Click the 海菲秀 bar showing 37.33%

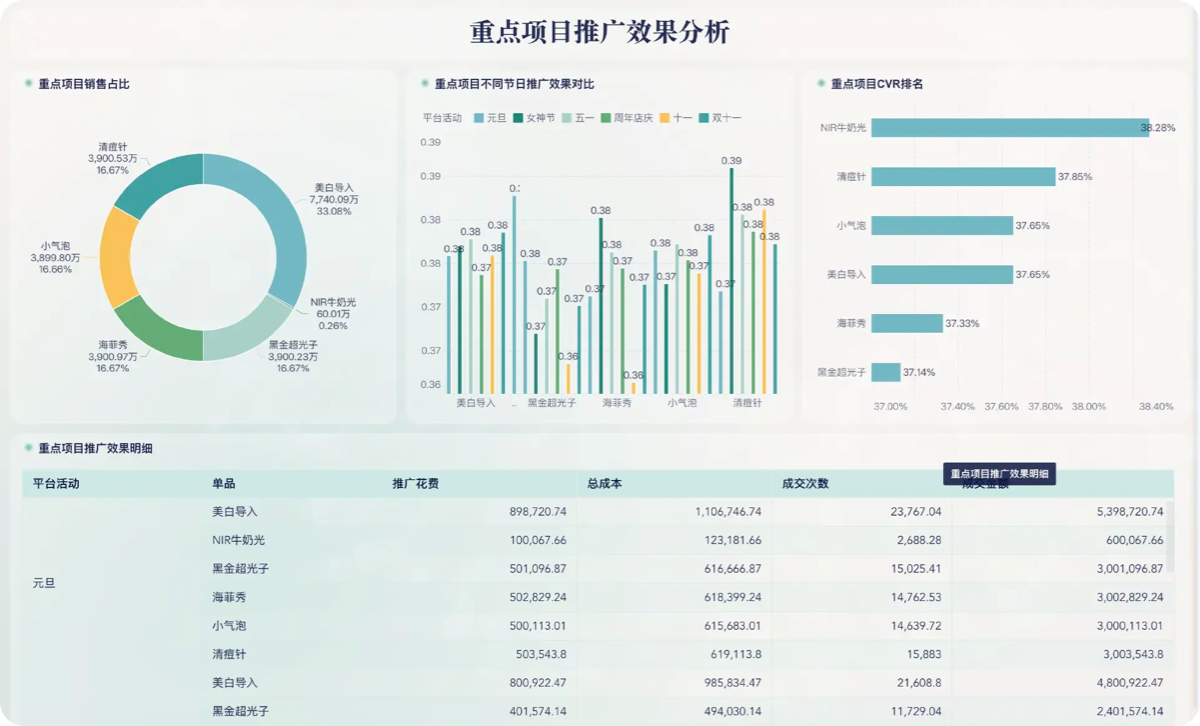pos(906,323)
